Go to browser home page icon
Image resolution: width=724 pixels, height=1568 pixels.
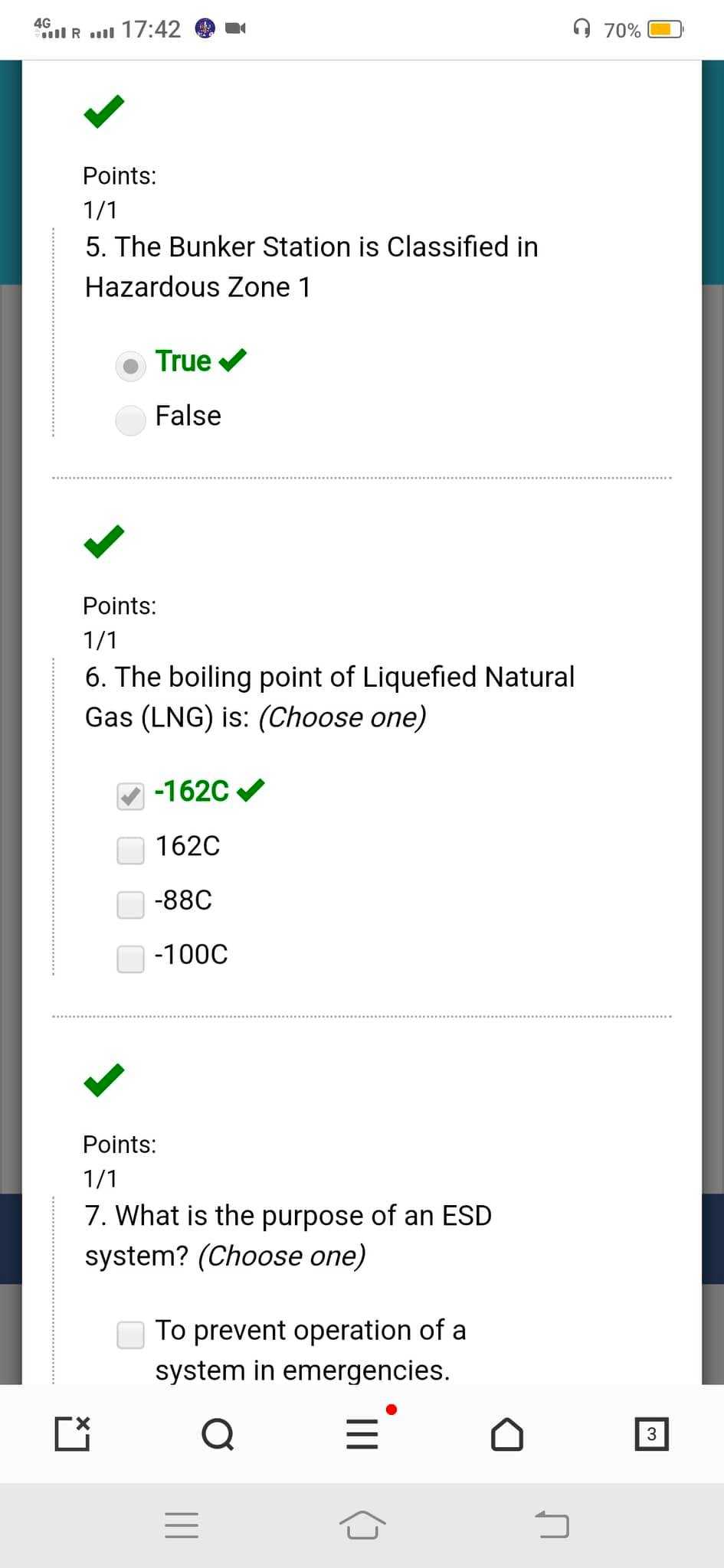(507, 1434)
